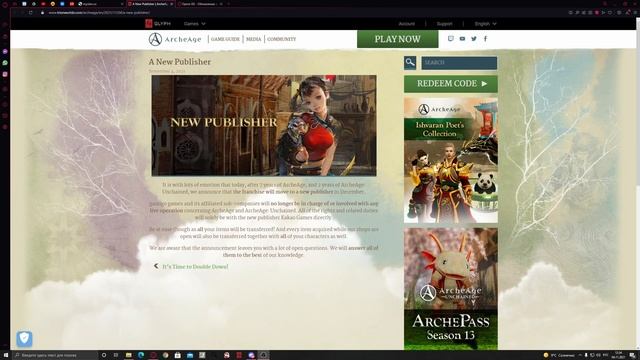
Task: Open the Instagram icon in browser sidebar
Action: [5, 74]
